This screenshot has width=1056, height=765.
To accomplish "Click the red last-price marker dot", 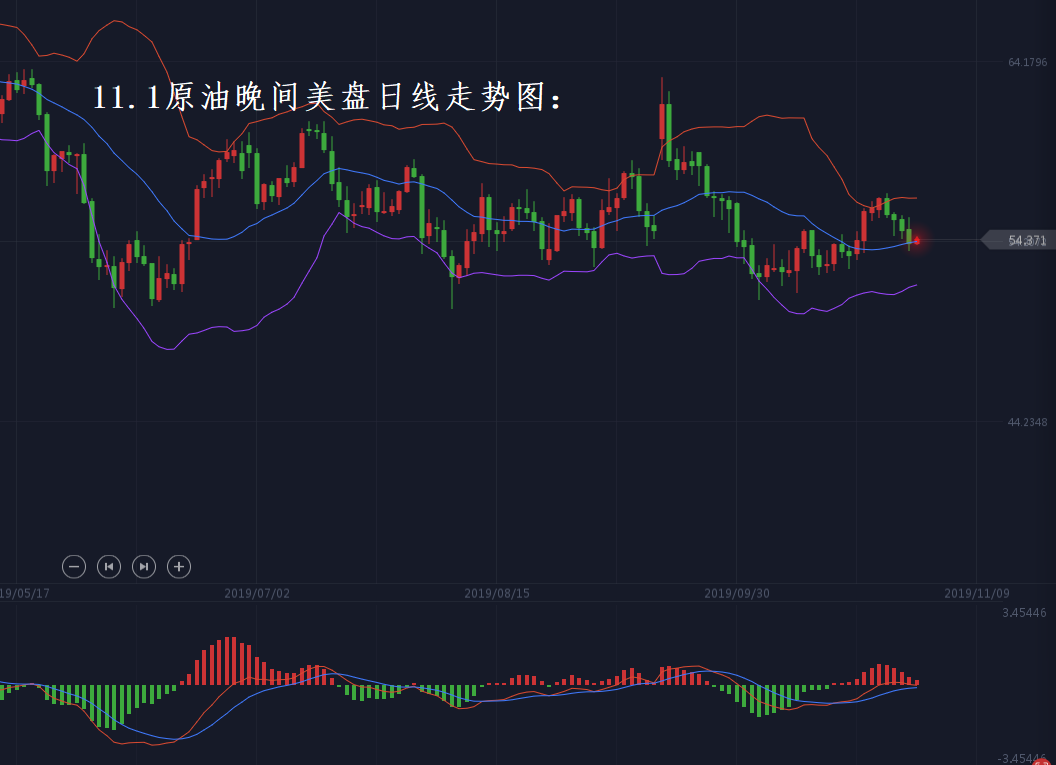I will tap(916, 240).
